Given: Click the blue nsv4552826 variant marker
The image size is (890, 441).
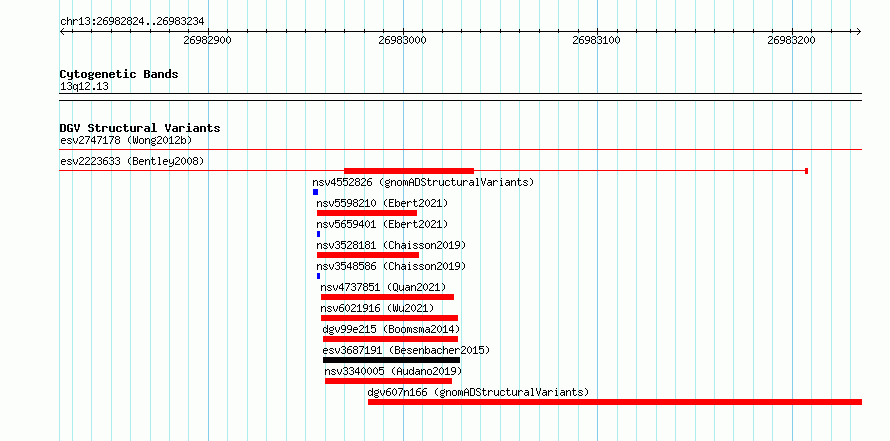Looking at the screenshot, I should tap(316, 192).
